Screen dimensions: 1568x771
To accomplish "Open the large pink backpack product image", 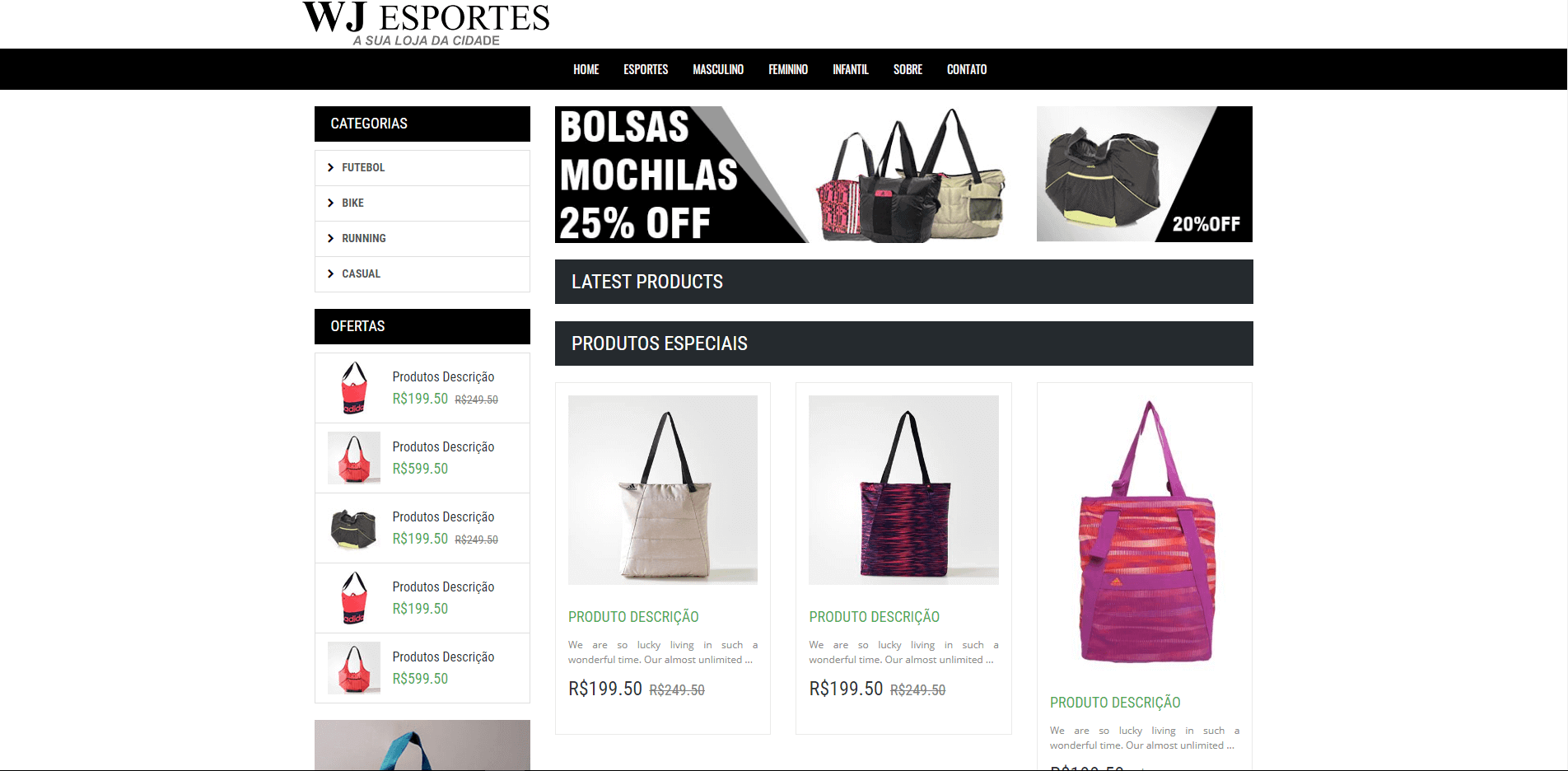I will click(x=1145, y=533).
